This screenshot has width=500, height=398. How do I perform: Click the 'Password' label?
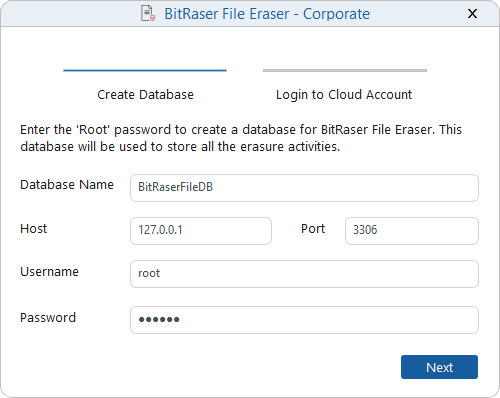pyautogui.click(x=48, y=318)
